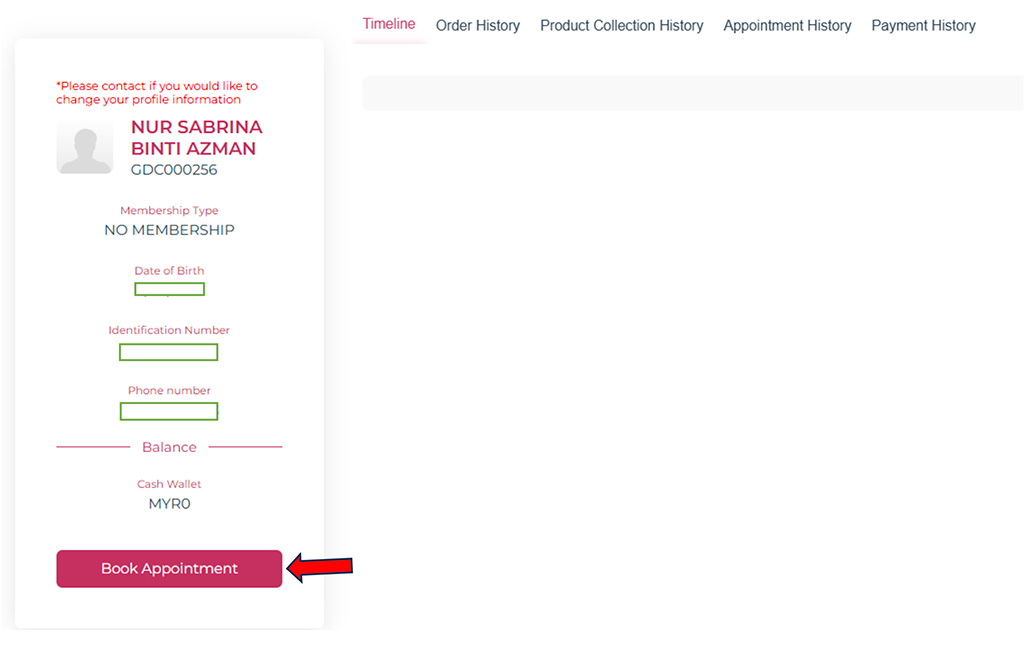Go to the Payment History tab
The image size is (1036, 649).
click(923, 26)
